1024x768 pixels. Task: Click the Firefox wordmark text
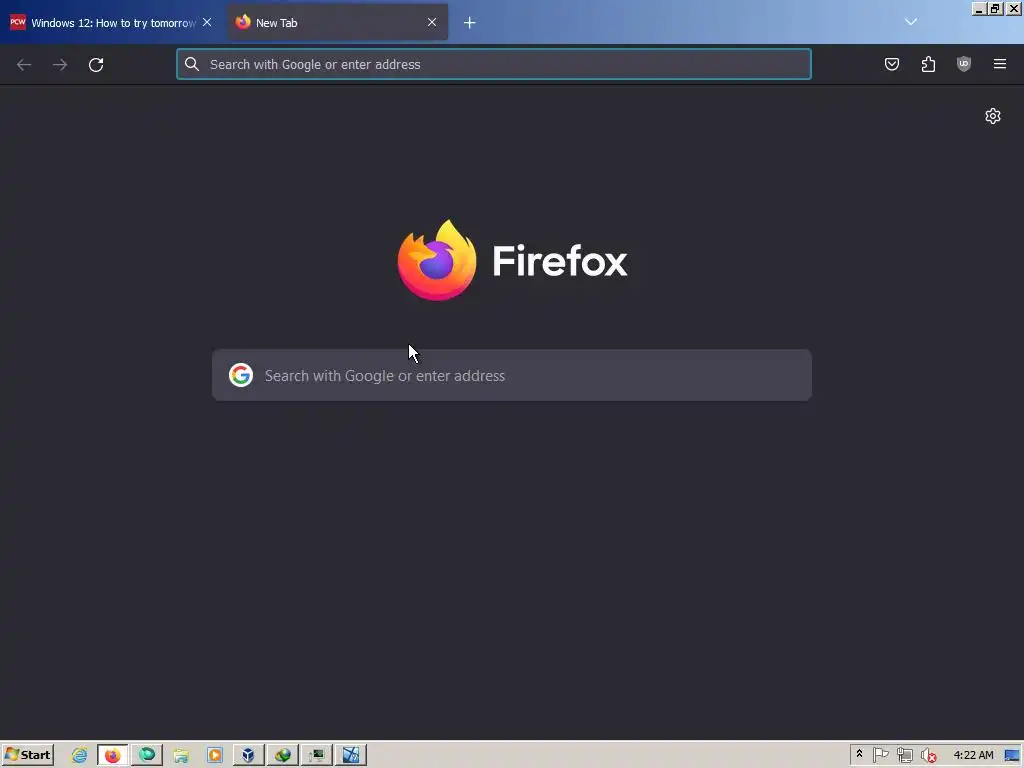[560, 261]
